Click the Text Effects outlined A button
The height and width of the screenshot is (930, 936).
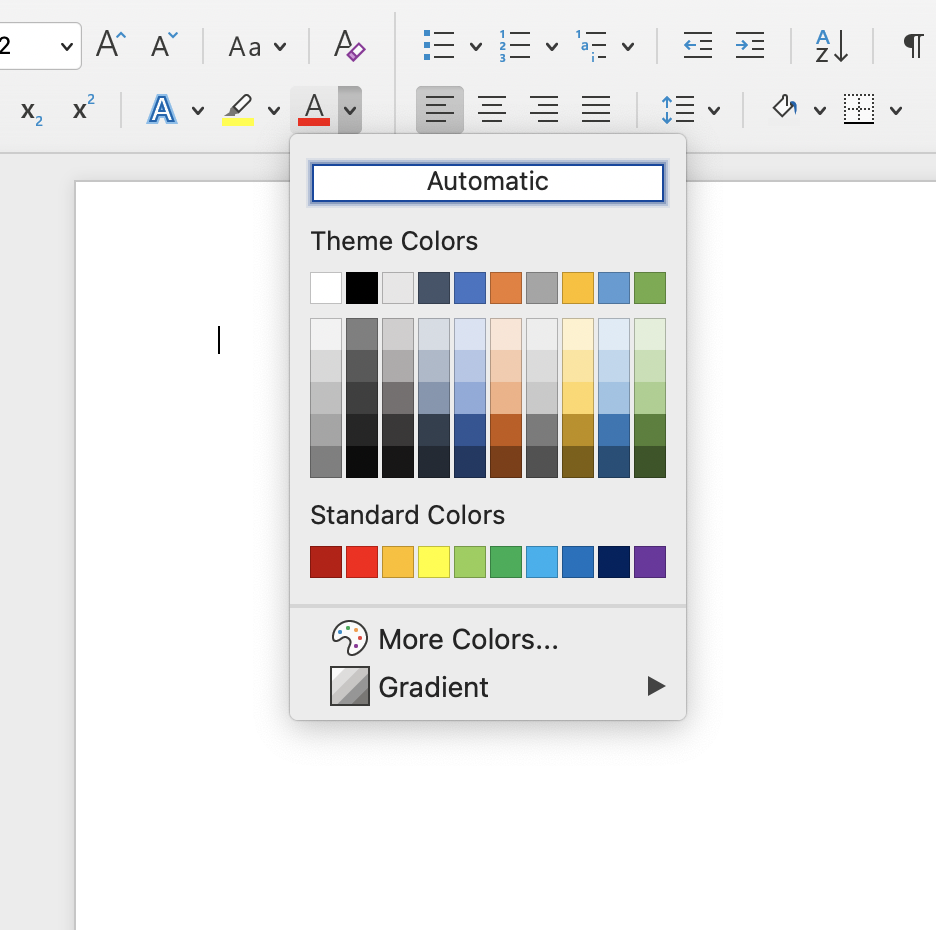point(162,109)
